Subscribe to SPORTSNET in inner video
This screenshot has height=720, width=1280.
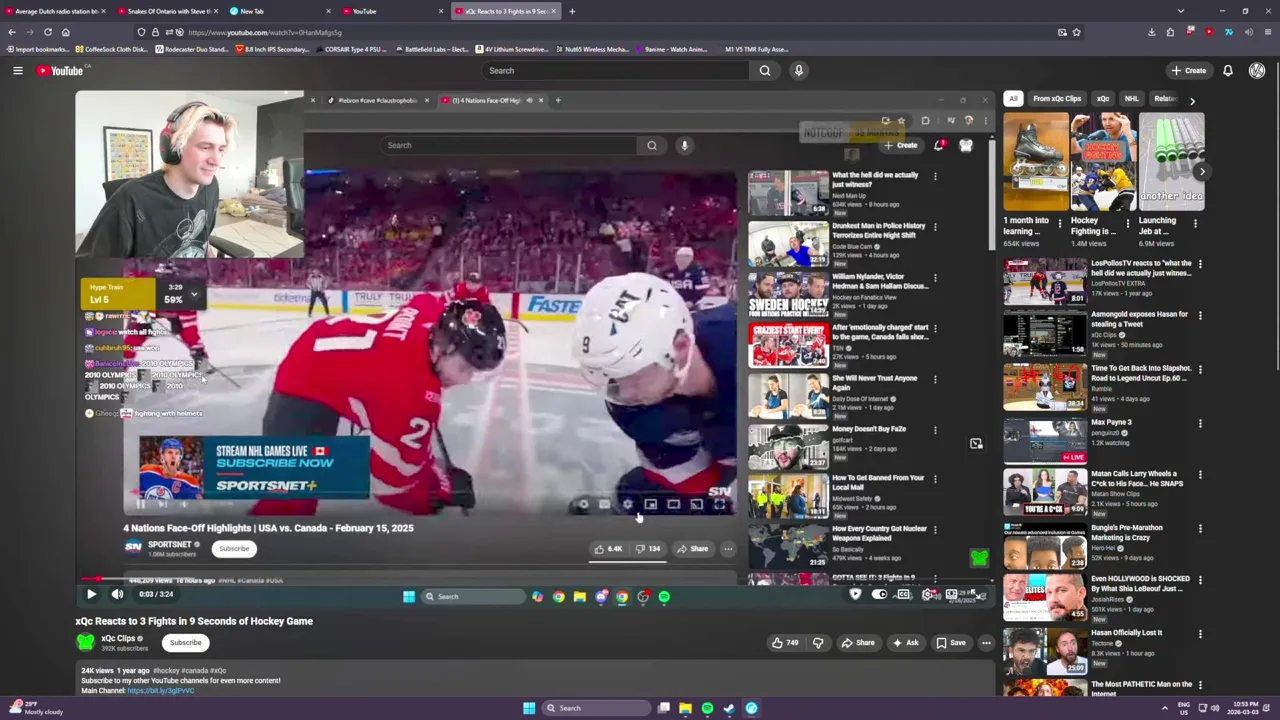pos(234,548)
